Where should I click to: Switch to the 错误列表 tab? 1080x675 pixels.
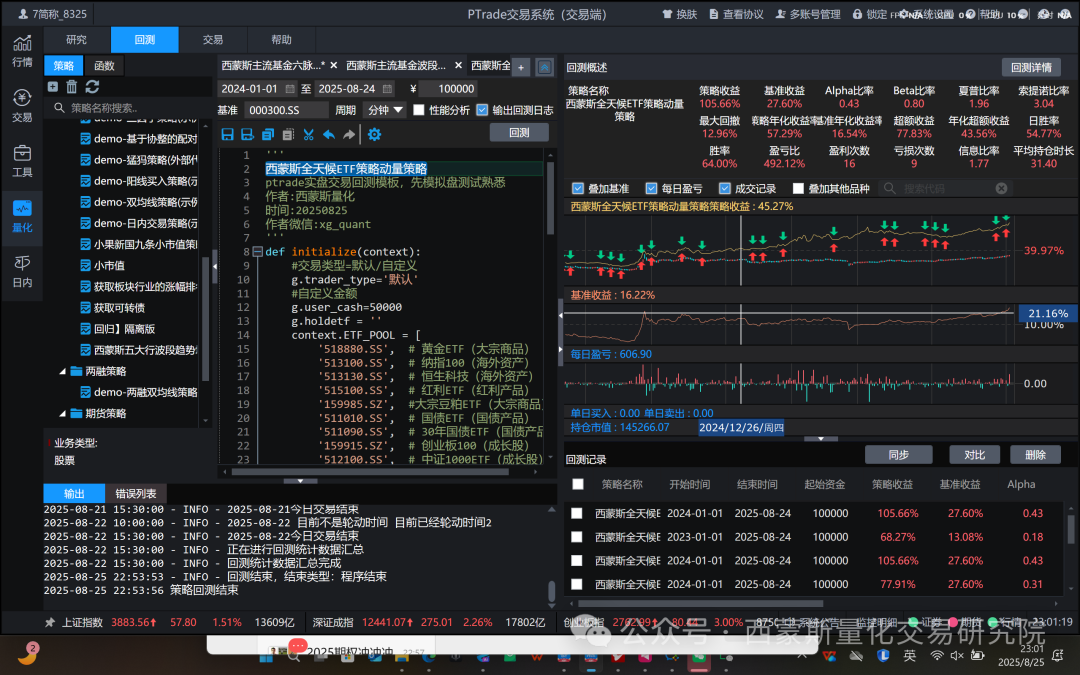coord(136,493)
